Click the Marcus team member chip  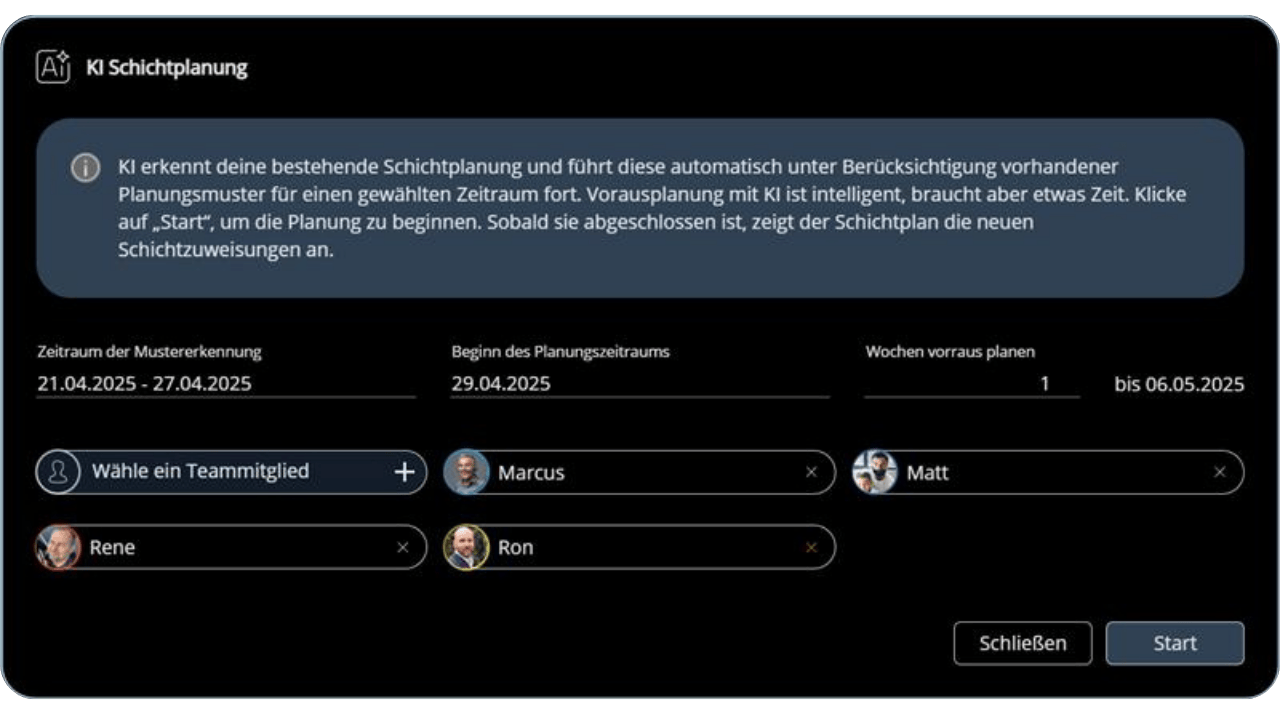pyautogui.click(x=640, y=472)
